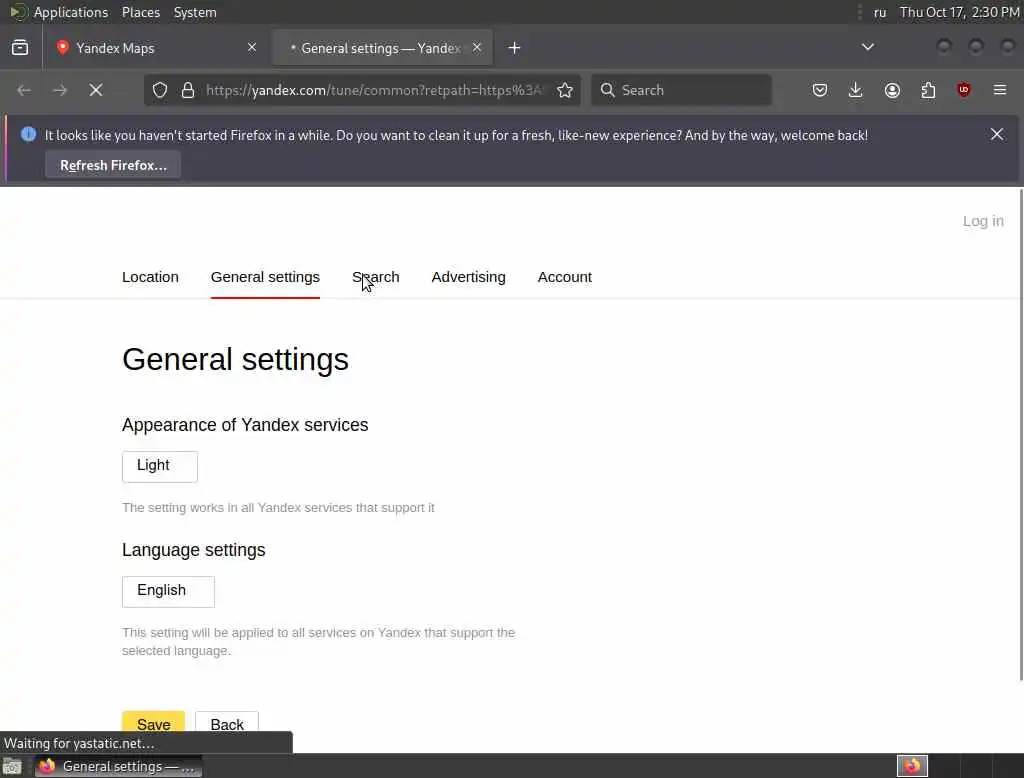Open the tracking protection shield icon
Screen dimensions: 1024x778
coord(160,90)
